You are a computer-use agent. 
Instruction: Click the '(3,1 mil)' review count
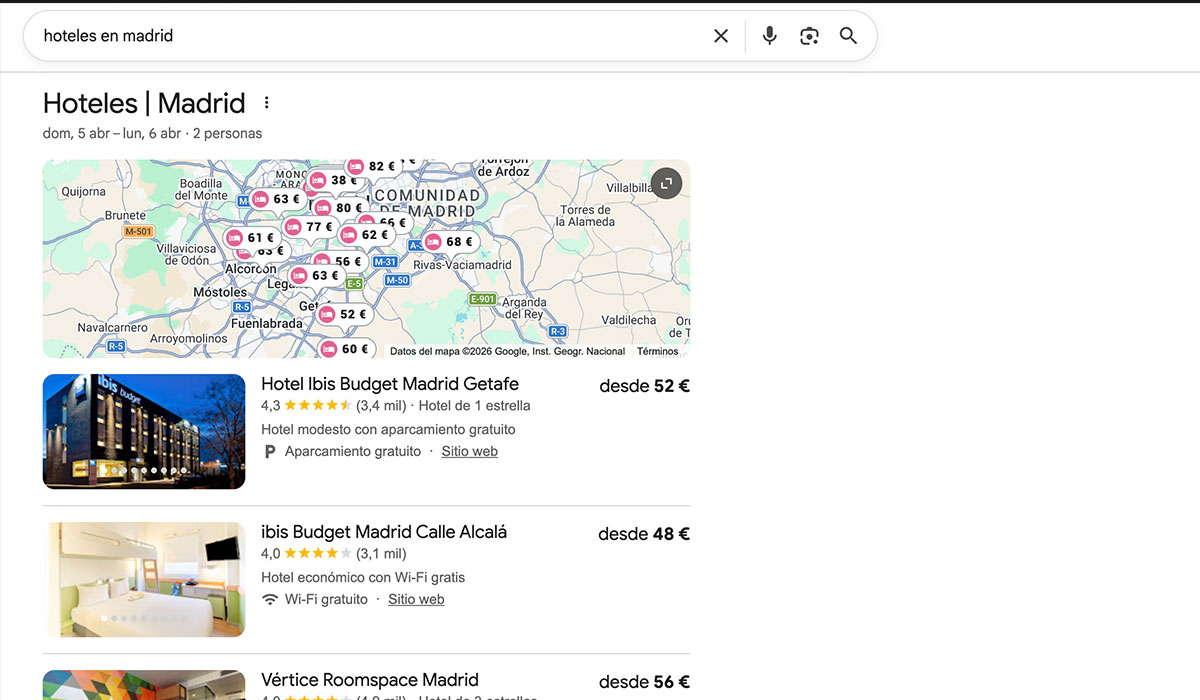coord(381,553)
